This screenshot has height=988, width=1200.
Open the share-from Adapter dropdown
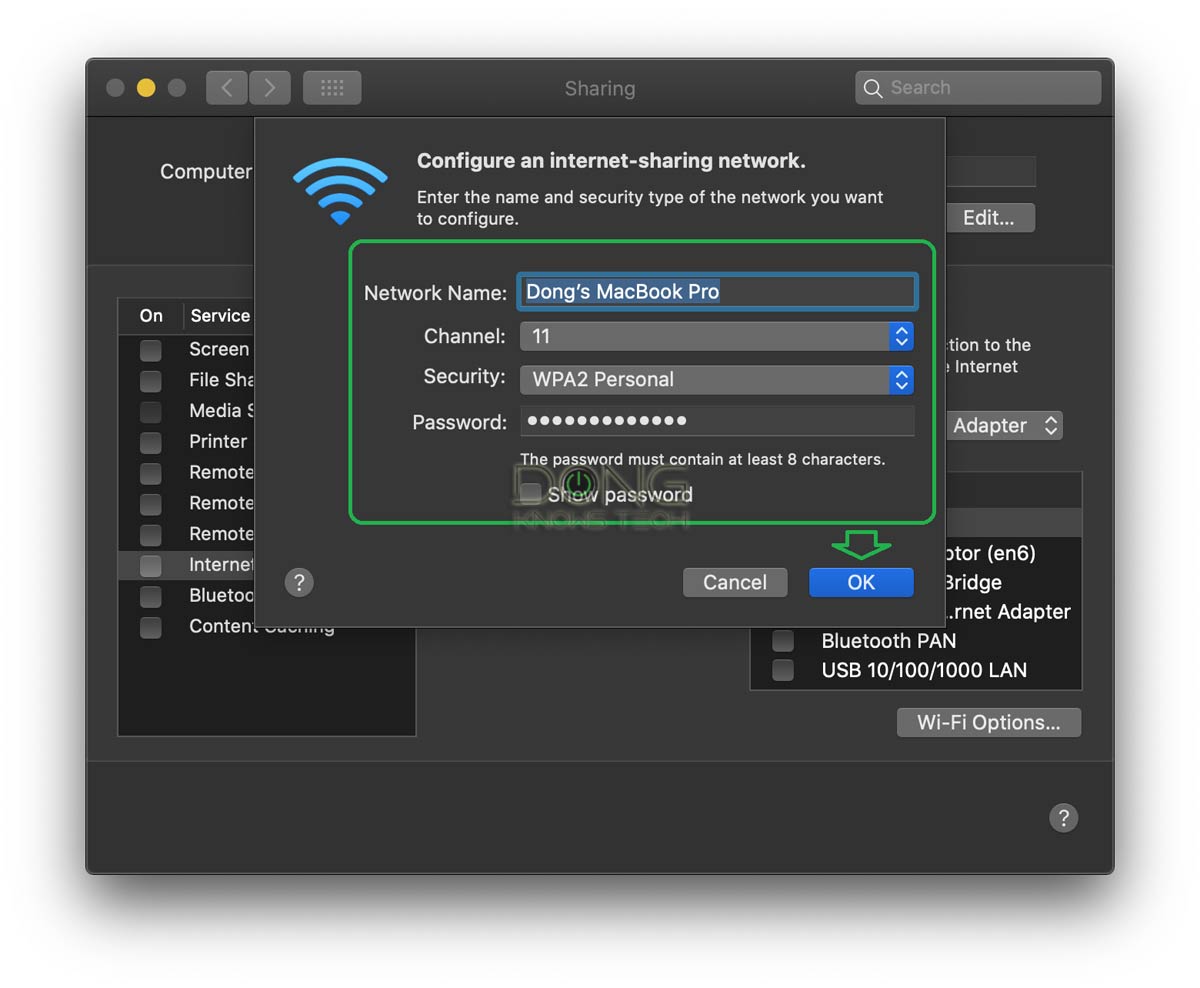pyautogui.click(x=1003, y=425)
